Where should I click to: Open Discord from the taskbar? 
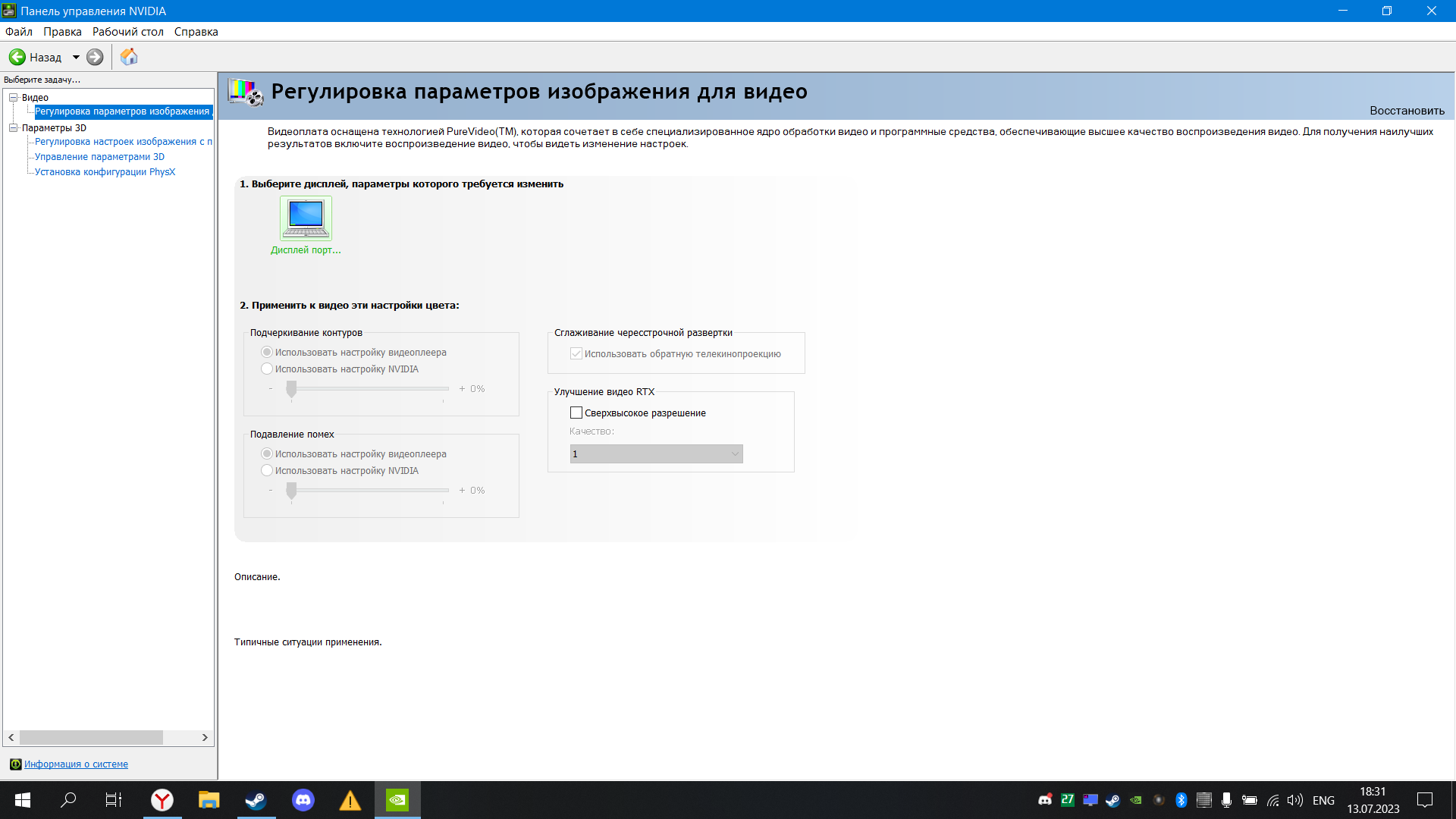(x=303, y=800)
